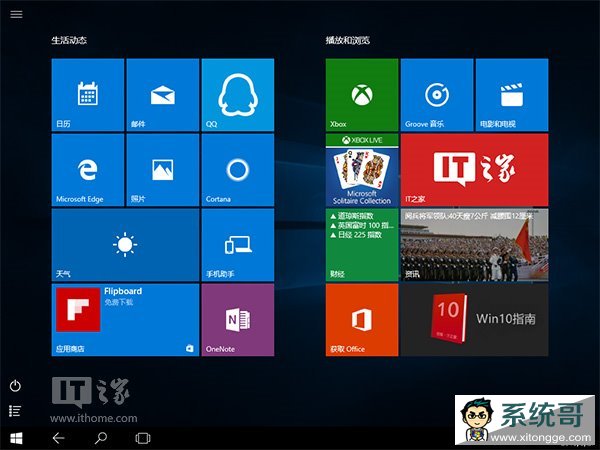Click the XBOX LIVE banner
The width and height of the screenshot is (600, 450).
tap(362, 140)
